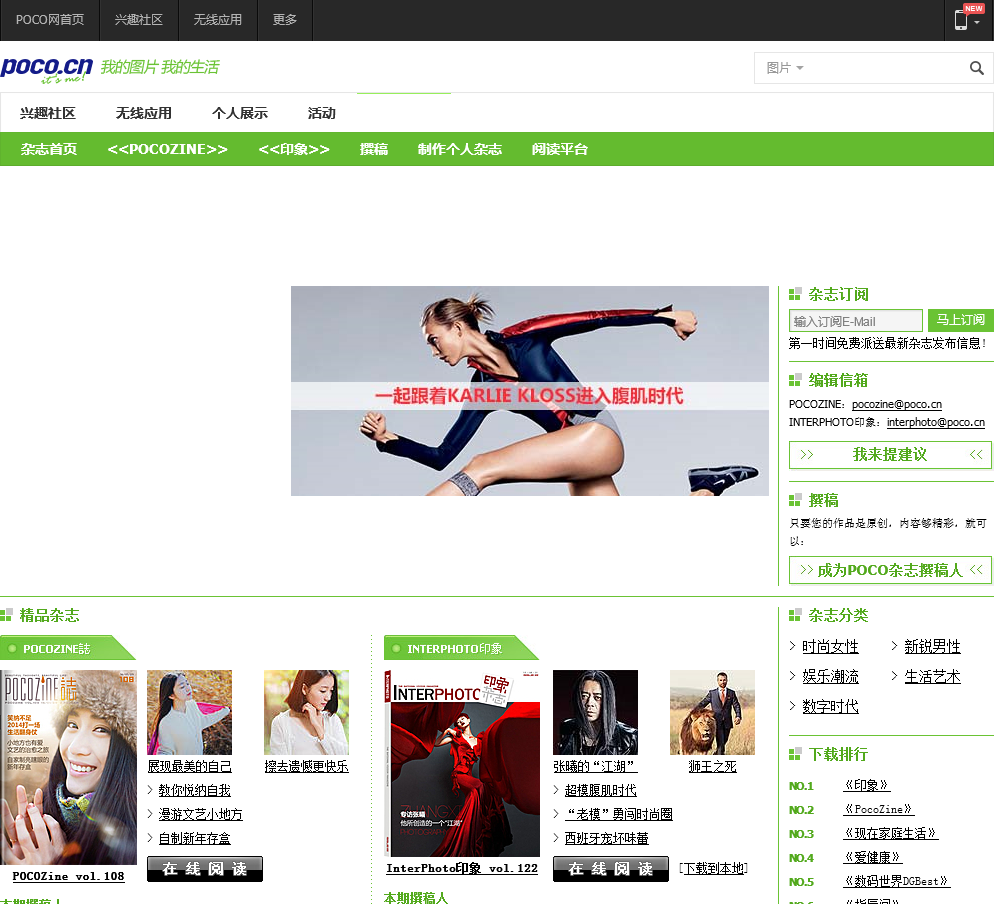Viewport: 994px width, 904px height.
Task: Click 成为POCO杂志撰稿人 button
Action: [890, 570]
